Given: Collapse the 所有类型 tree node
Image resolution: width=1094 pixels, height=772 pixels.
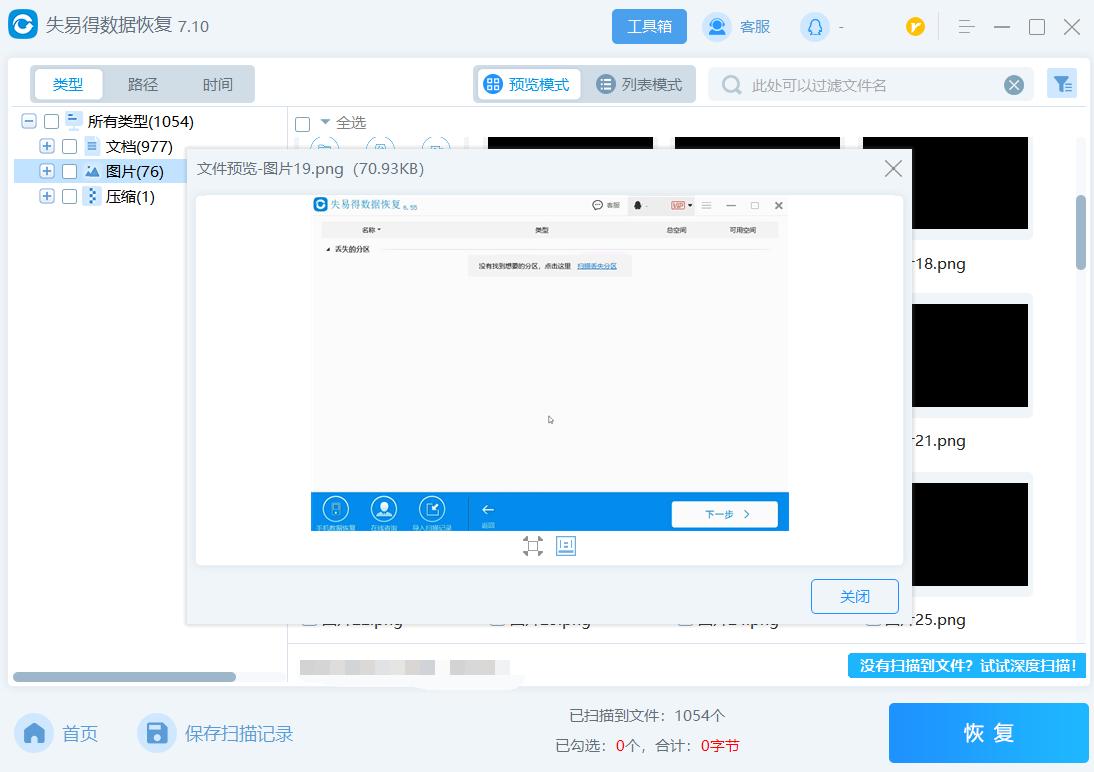Looking at the screenshot, I should [x=28, y=121].
